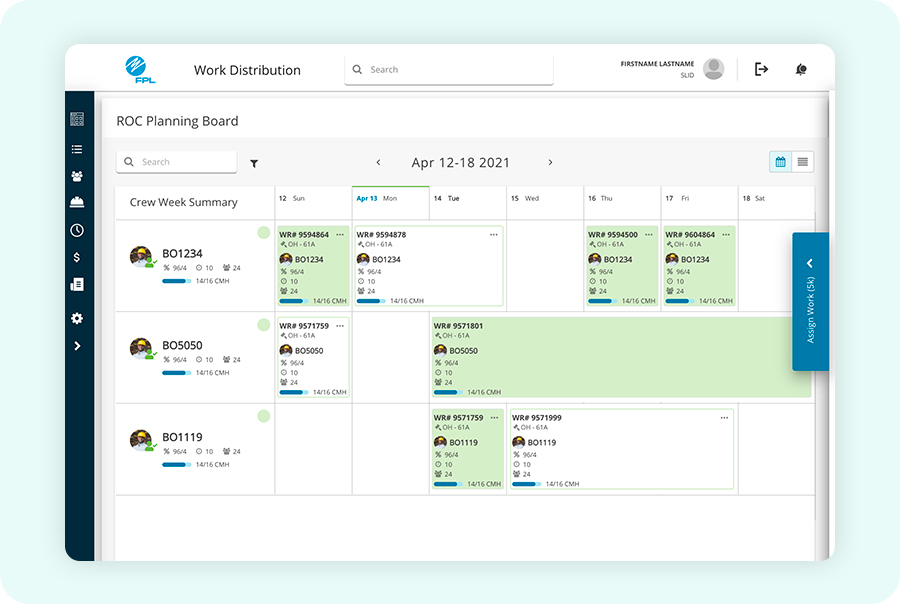Click the filter funnel icon

[x=254, y=164]
